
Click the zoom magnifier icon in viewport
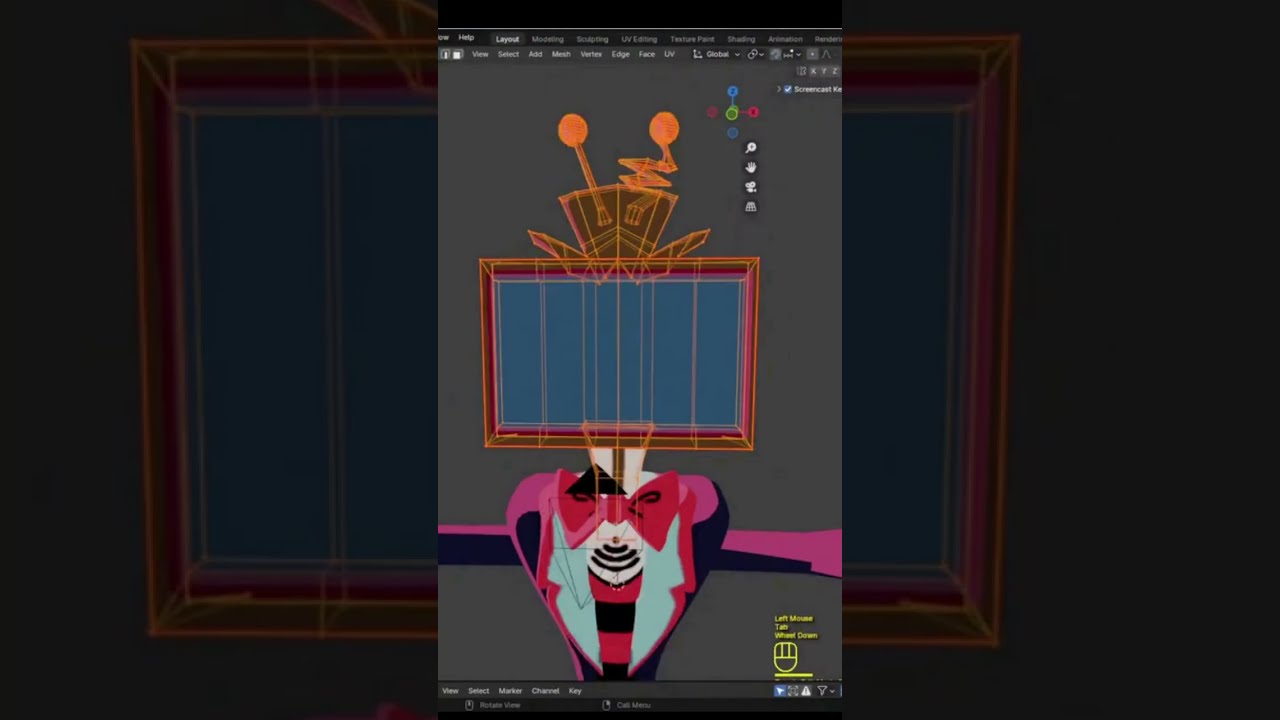[751, 148]
